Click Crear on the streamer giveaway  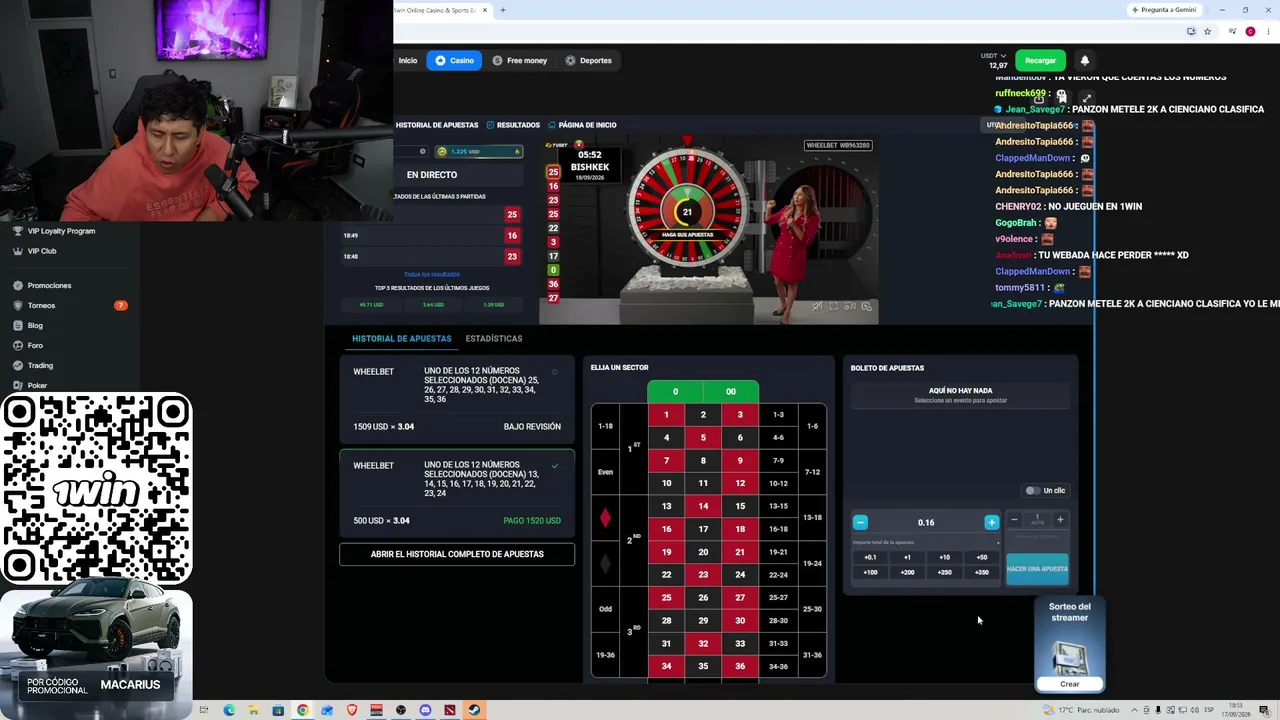tap(1070, 684)
